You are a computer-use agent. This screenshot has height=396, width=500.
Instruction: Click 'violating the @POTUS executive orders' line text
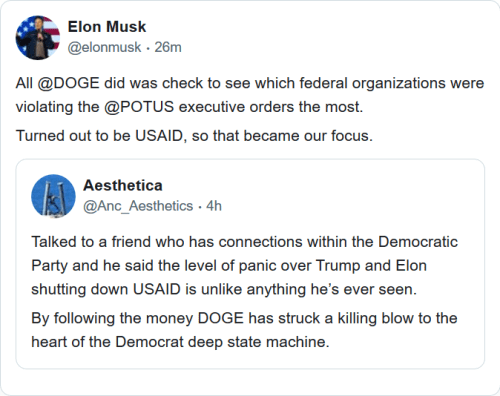coord(189,107)
